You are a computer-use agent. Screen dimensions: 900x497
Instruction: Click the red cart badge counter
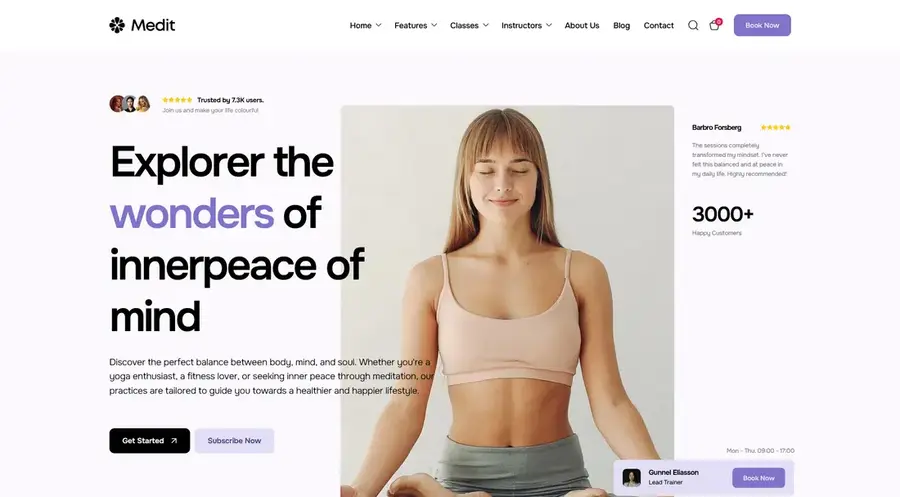719,22
